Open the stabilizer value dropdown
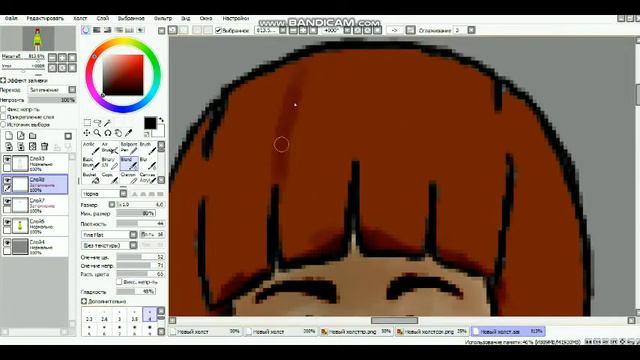This screenshot has height=360, width=640. point(471,30)
